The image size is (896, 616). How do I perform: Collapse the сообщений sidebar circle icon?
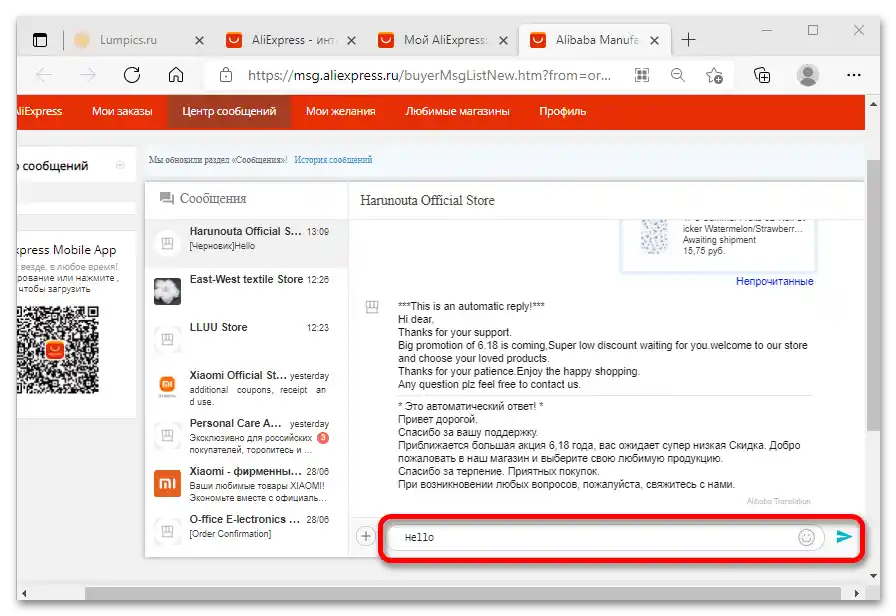pos(120,165)
